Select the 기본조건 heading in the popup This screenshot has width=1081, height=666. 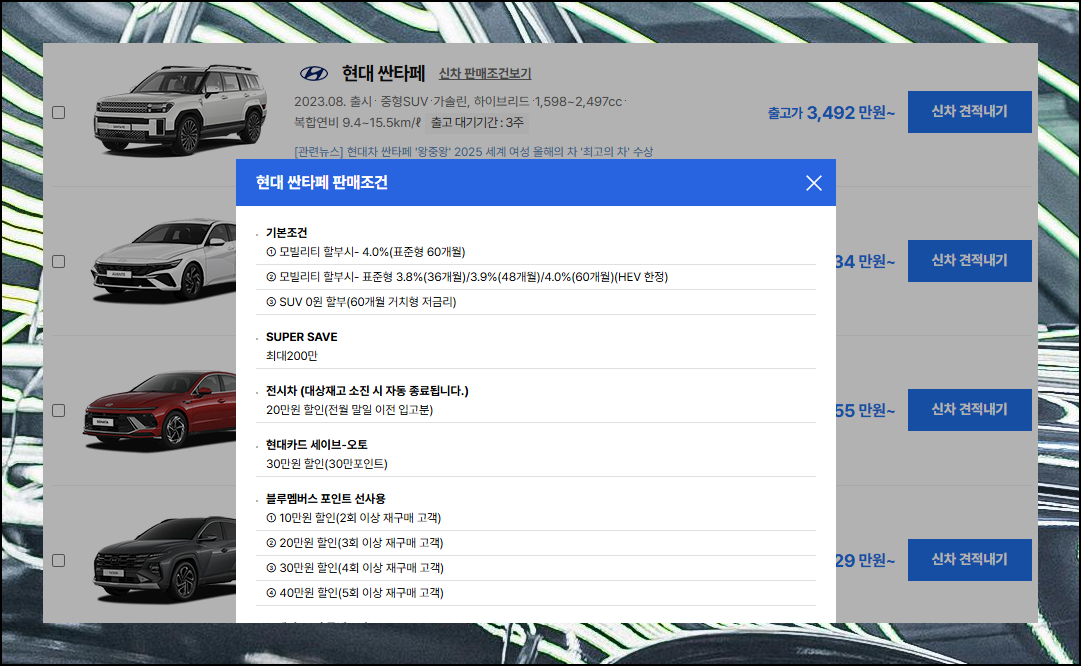pos(287,232)
